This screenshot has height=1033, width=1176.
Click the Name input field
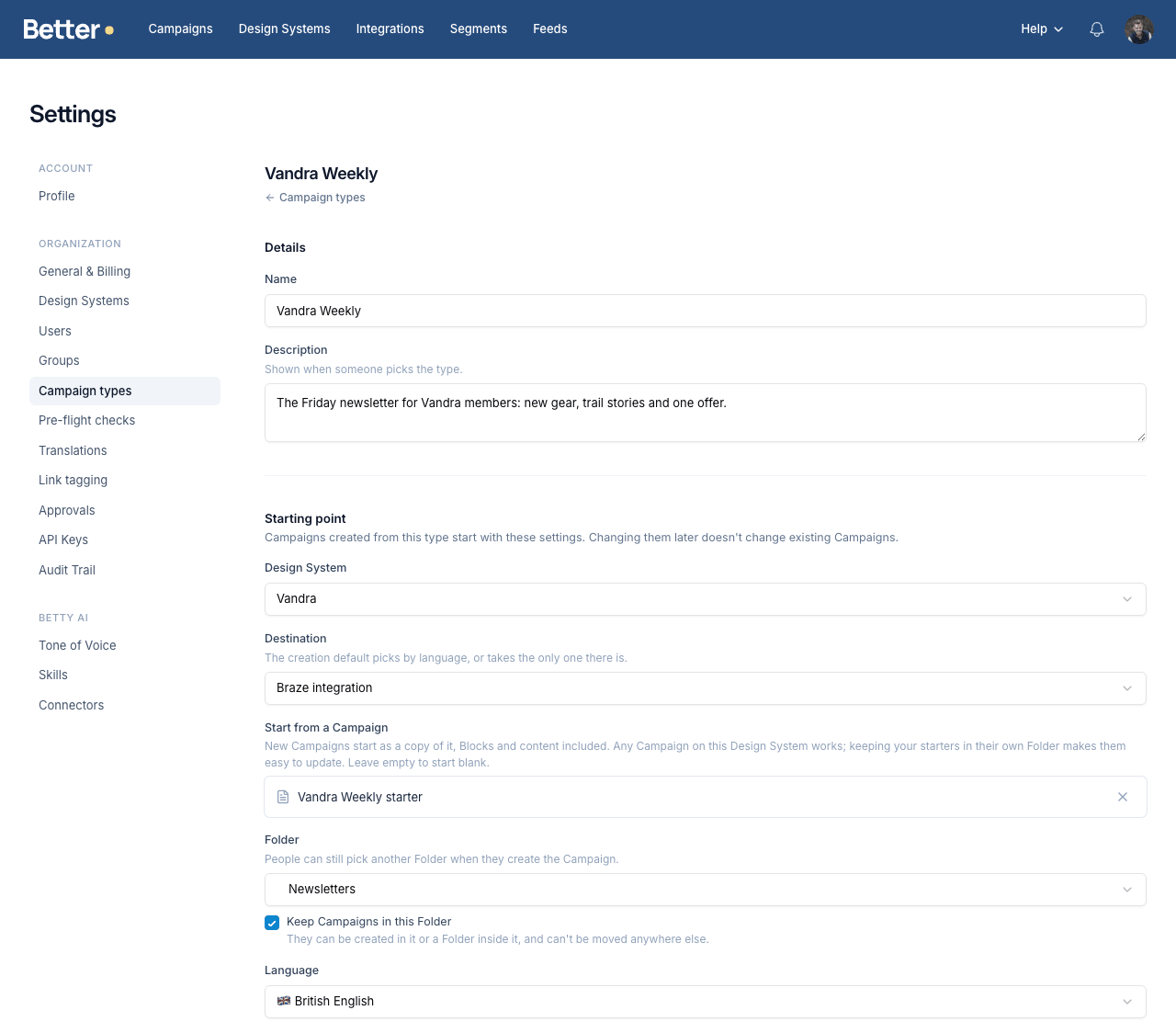pos(706,311)
